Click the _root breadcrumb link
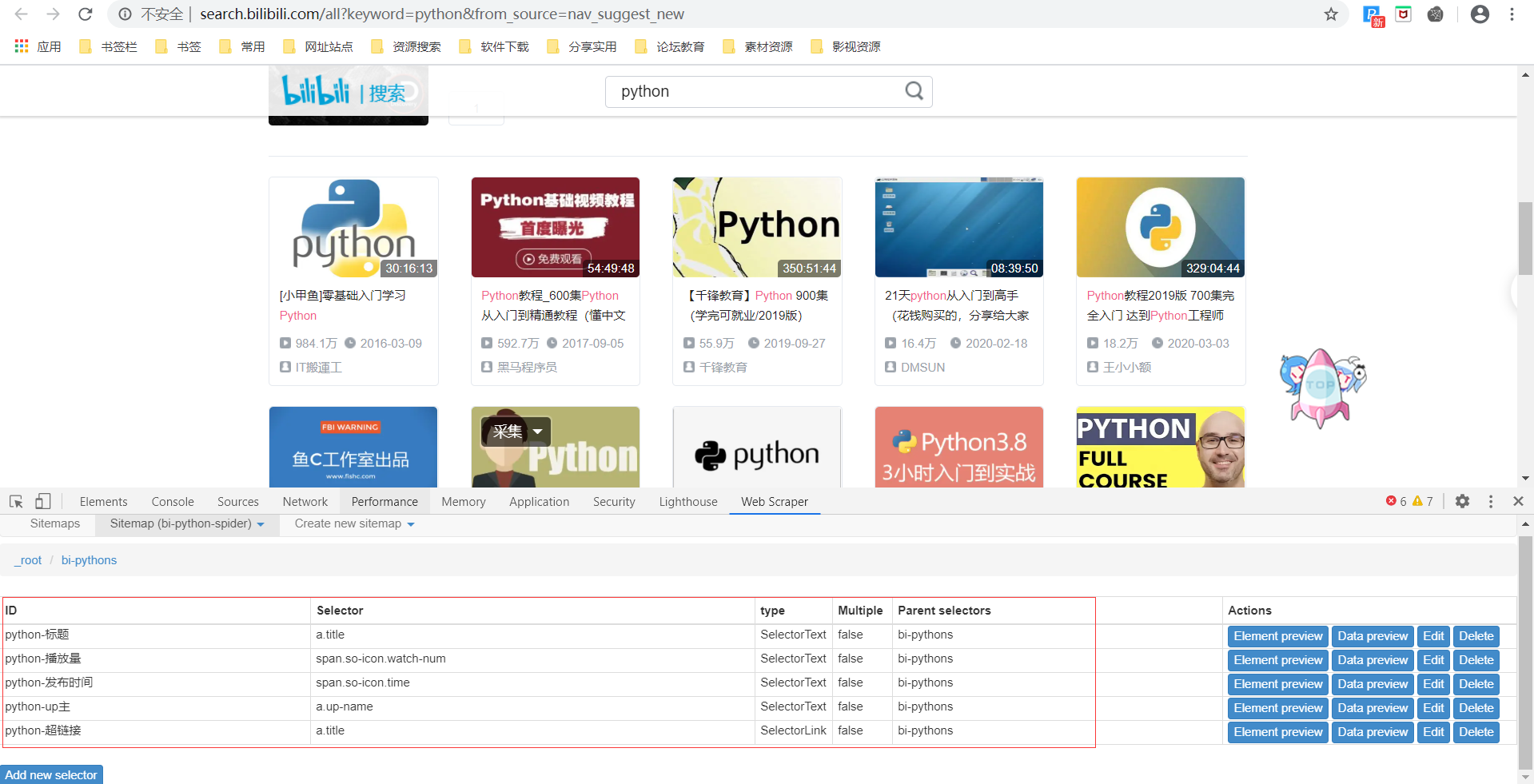The height and width of the screenshot is (784, 1534). tap(28, 560)
